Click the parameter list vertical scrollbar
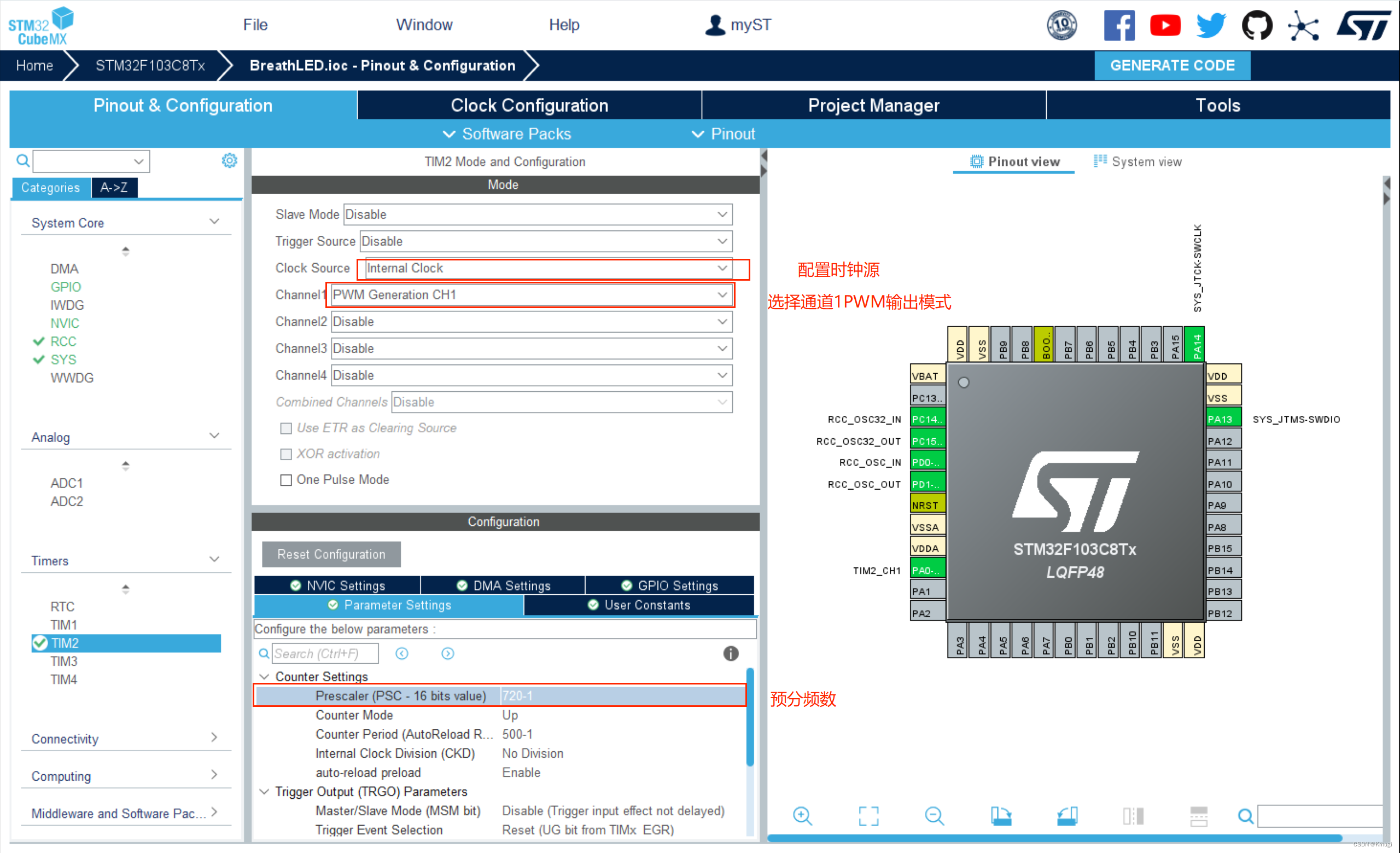 point(750,717)
